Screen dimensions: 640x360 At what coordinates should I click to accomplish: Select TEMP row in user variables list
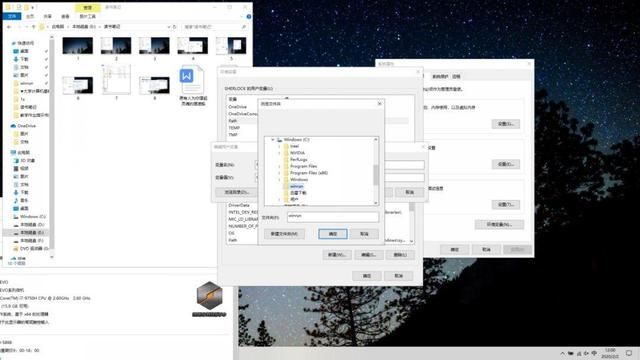click(x=234, y=128)
